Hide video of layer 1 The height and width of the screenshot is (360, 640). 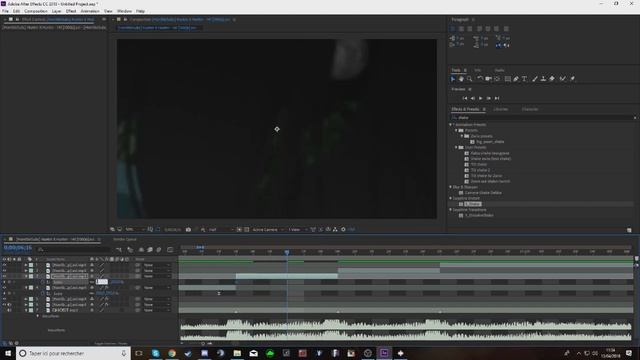(4, 265)
